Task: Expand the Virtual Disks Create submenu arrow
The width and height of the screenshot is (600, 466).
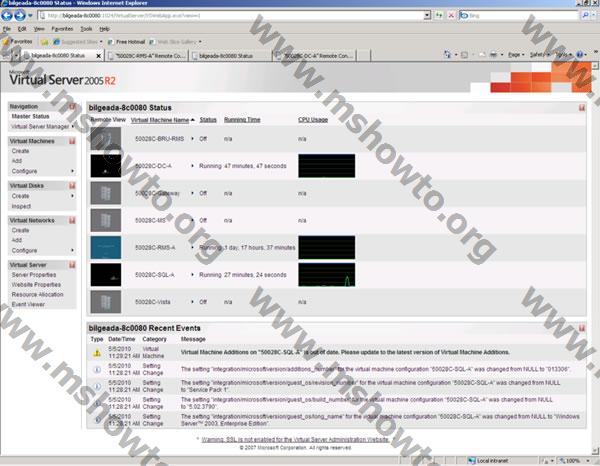Action: point(73,196)
